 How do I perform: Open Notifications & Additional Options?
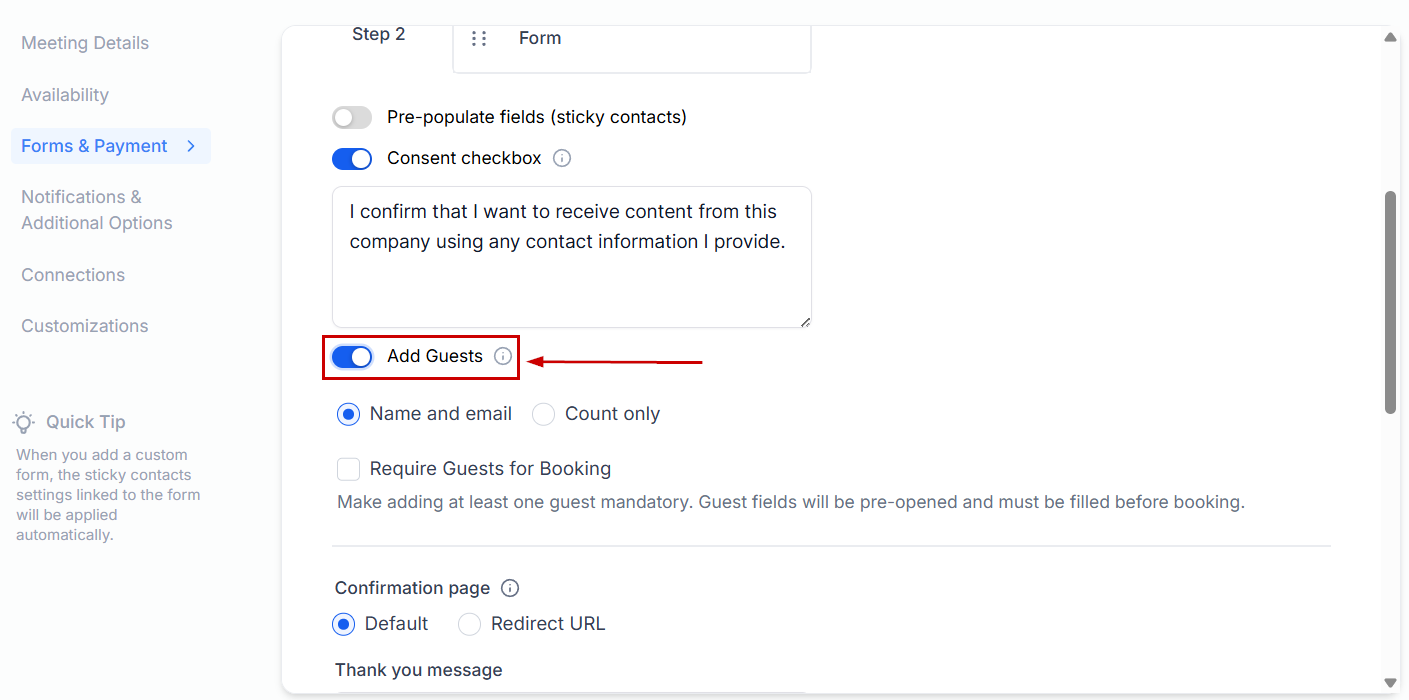(x=96, y=210)
